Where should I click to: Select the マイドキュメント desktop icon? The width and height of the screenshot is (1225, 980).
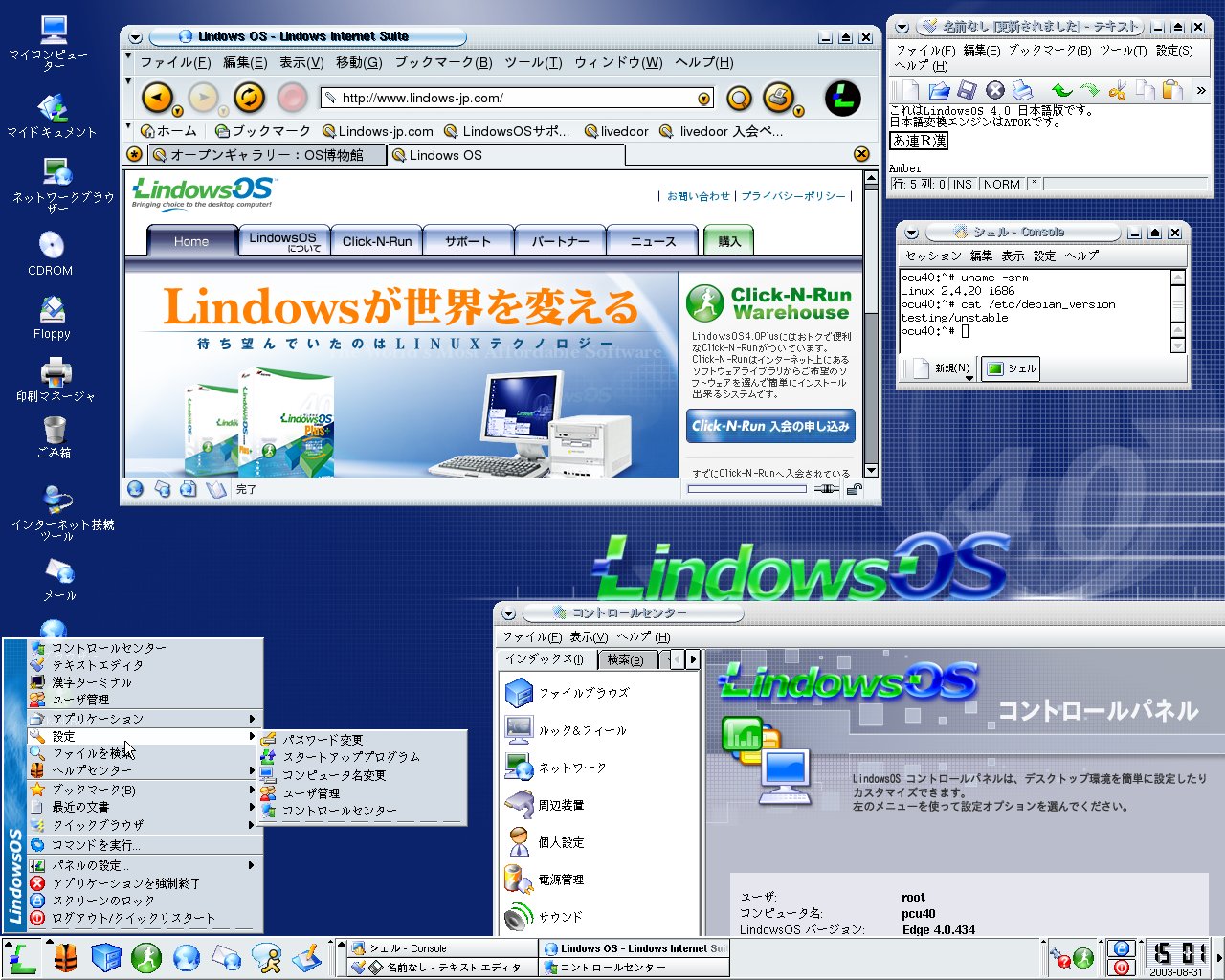(x=53, y=115)
